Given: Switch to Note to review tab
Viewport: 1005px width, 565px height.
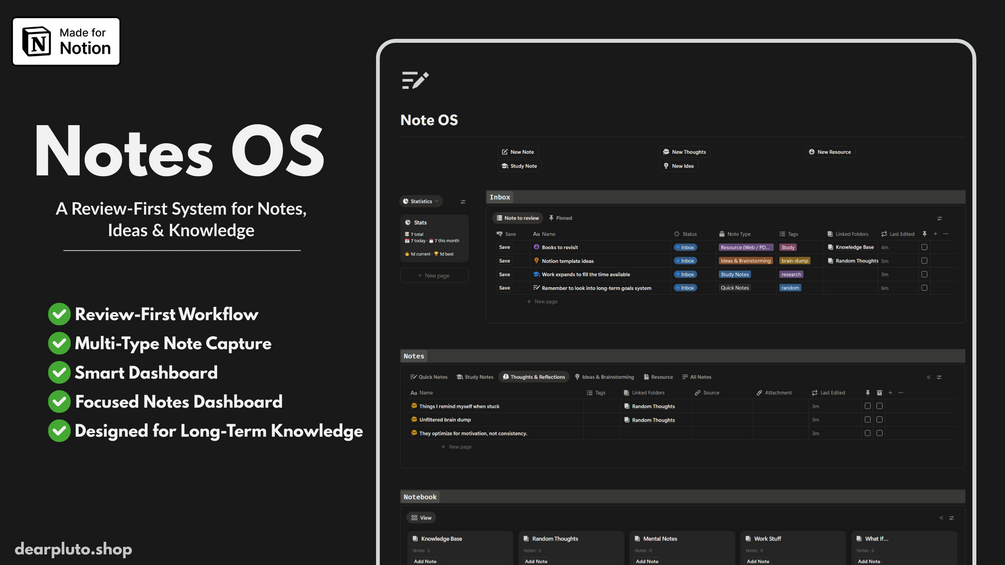Looking at the screenshot, I should click(x=518, y=218).
